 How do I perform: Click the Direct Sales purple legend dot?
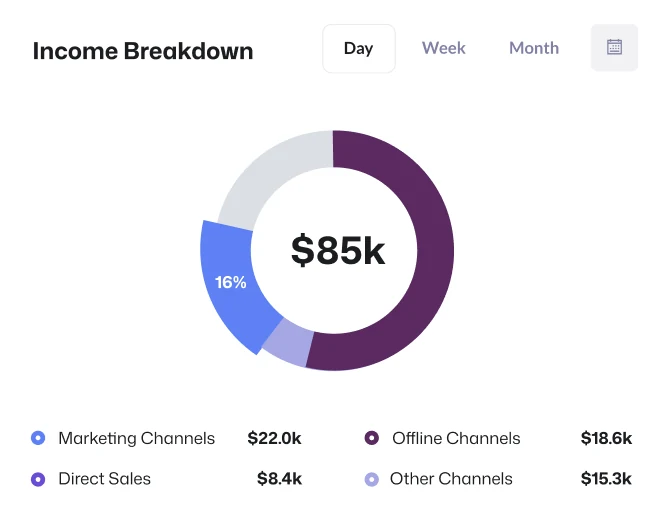[x=38, y=479]
